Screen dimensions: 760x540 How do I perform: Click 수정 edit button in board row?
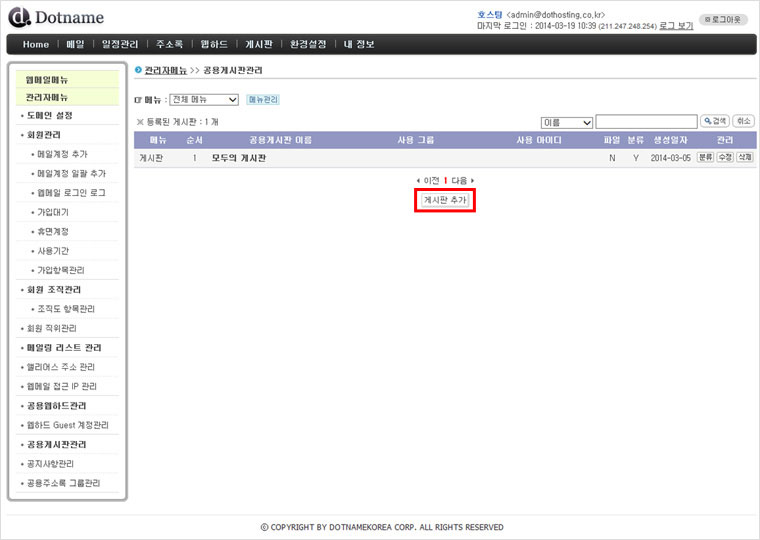click(725, 158)
